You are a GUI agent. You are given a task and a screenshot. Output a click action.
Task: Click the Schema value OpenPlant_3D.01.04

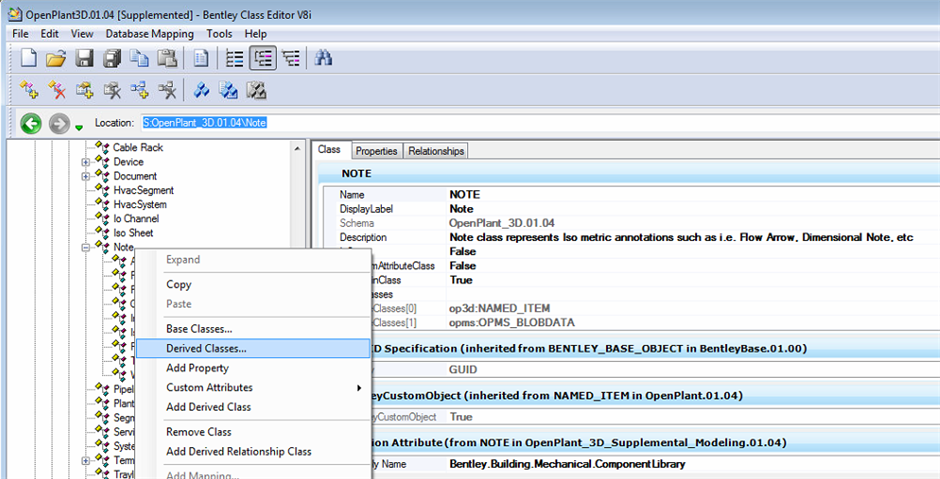tap(502, 223)
